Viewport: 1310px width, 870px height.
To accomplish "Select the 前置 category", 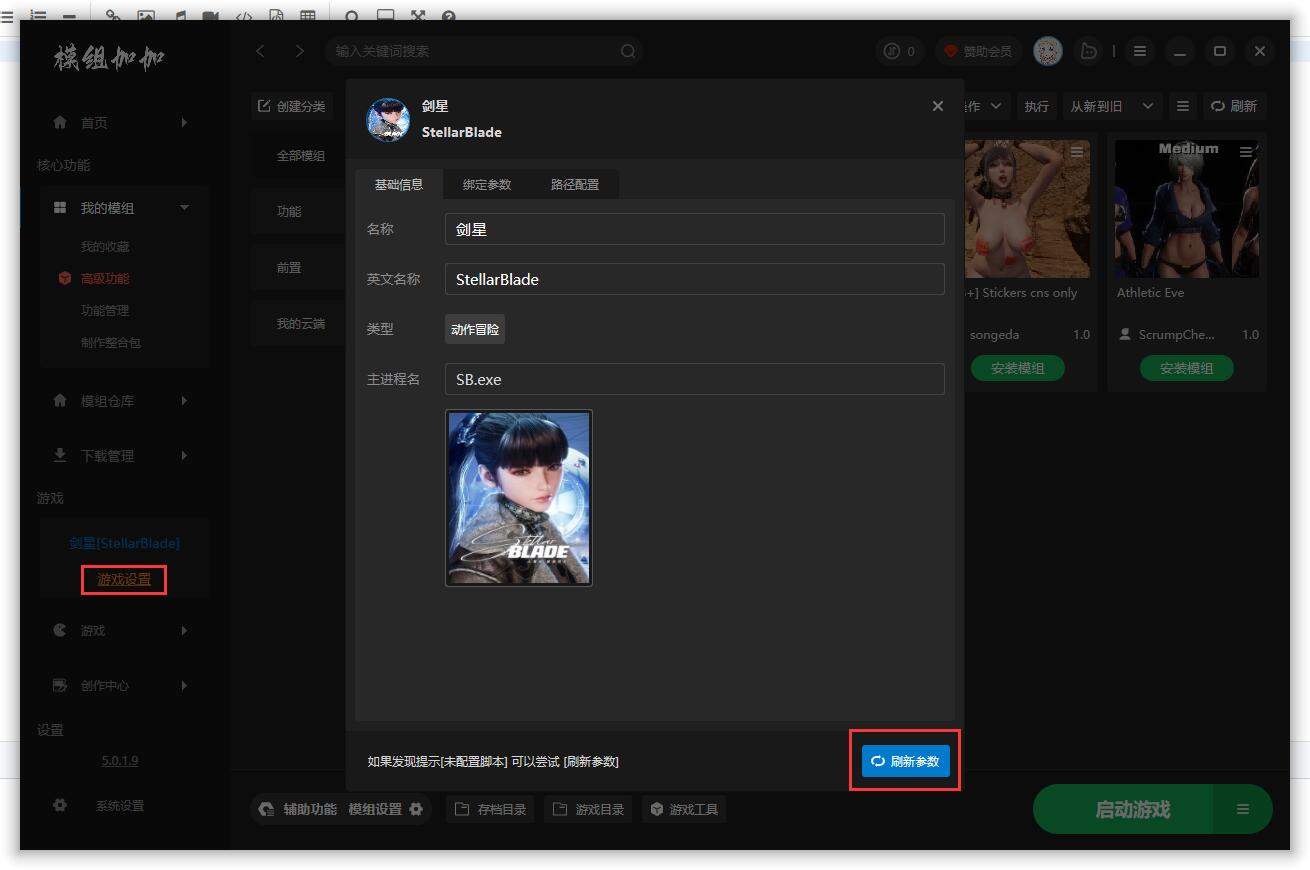I will pyautogui.click(x=289, y=268).
